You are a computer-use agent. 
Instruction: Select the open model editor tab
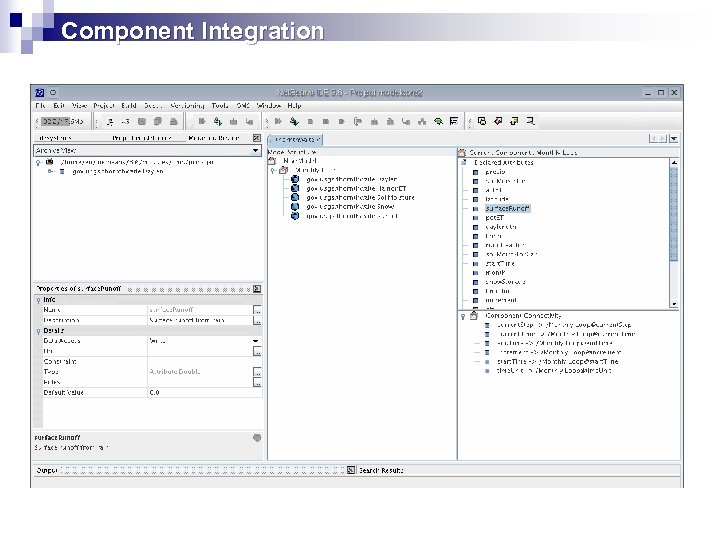(296, 139)
